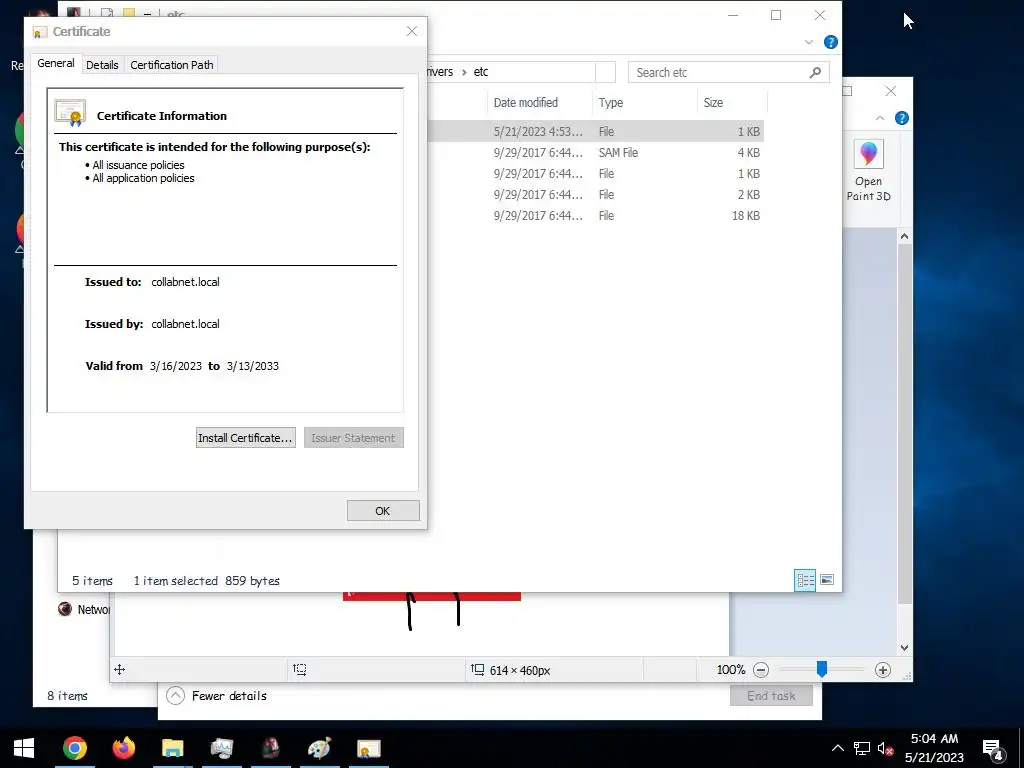
Task: Open File Explorer from the taskbar
Action: point(173,748)
